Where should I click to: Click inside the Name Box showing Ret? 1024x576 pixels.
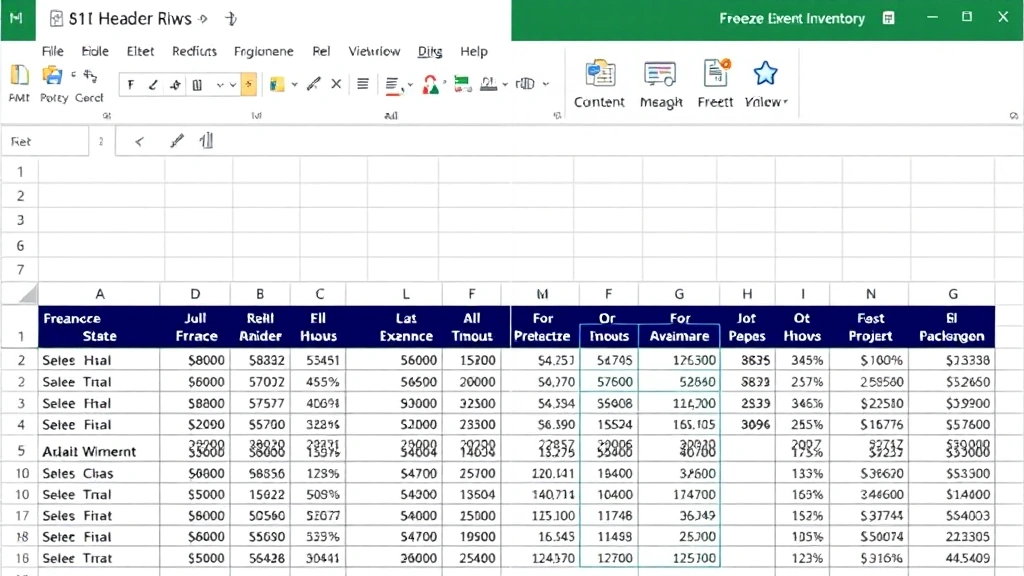coord(45,141)
